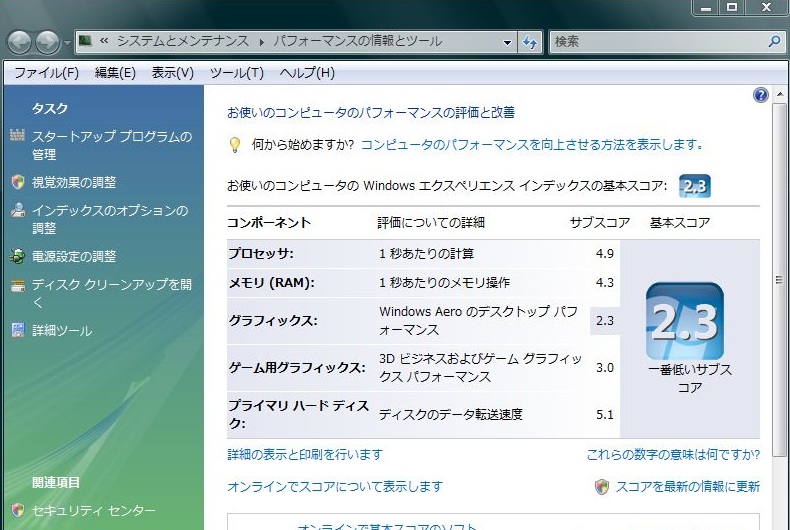Open インデックスのオプションの調整 link
This screenshot has width=790, height=530.
(110, 219)
